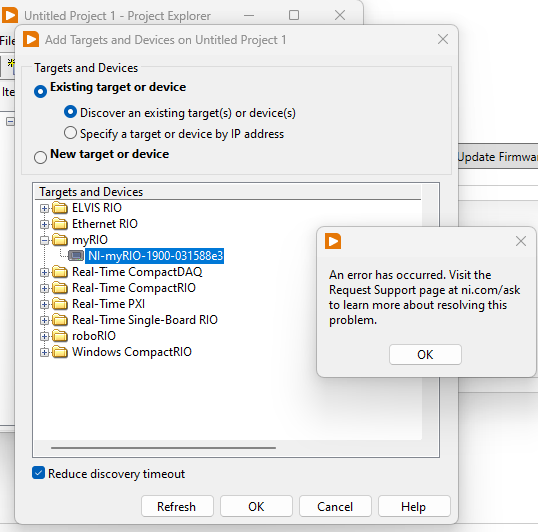Expand Real-Time Single-Board RIO folder
Image resolution: width=538 pixels, height=532 pixels.
pyautogui.click(x=44, y=320)
